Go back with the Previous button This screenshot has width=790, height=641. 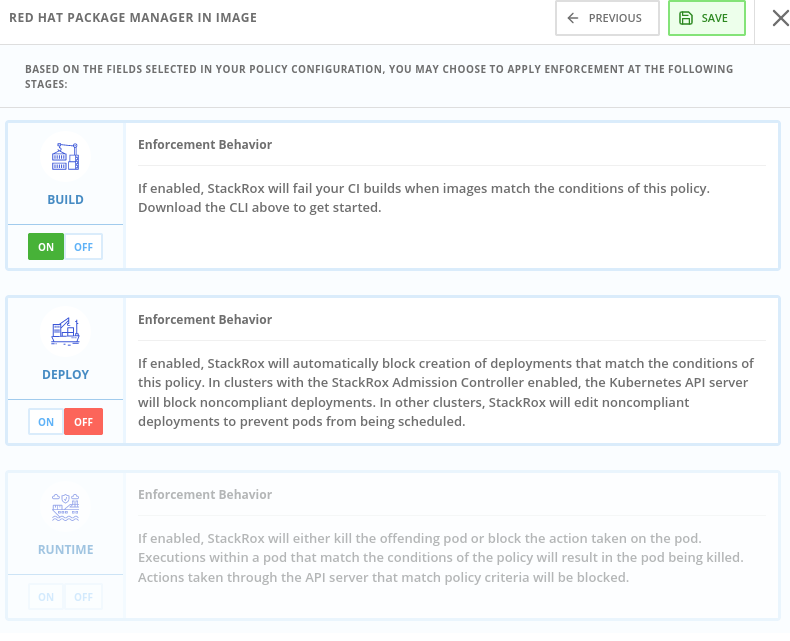tap(607, 18)
